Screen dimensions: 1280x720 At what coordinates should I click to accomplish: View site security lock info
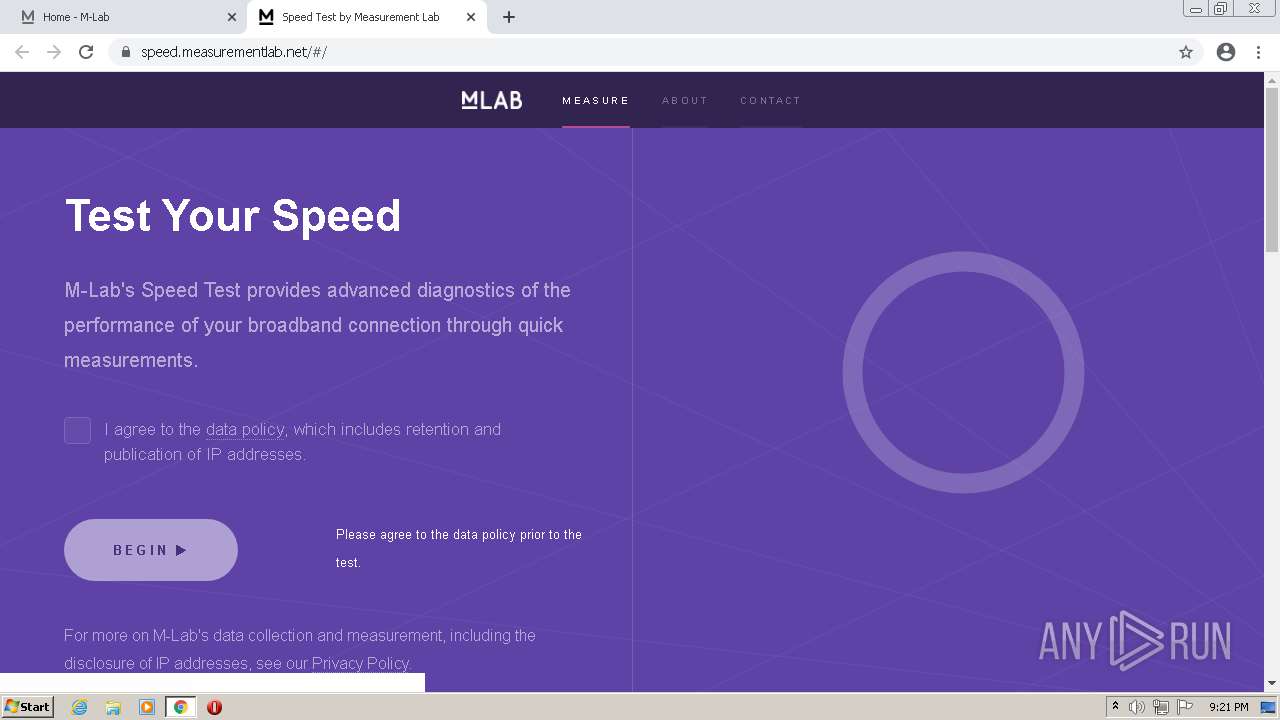(125, 52)
